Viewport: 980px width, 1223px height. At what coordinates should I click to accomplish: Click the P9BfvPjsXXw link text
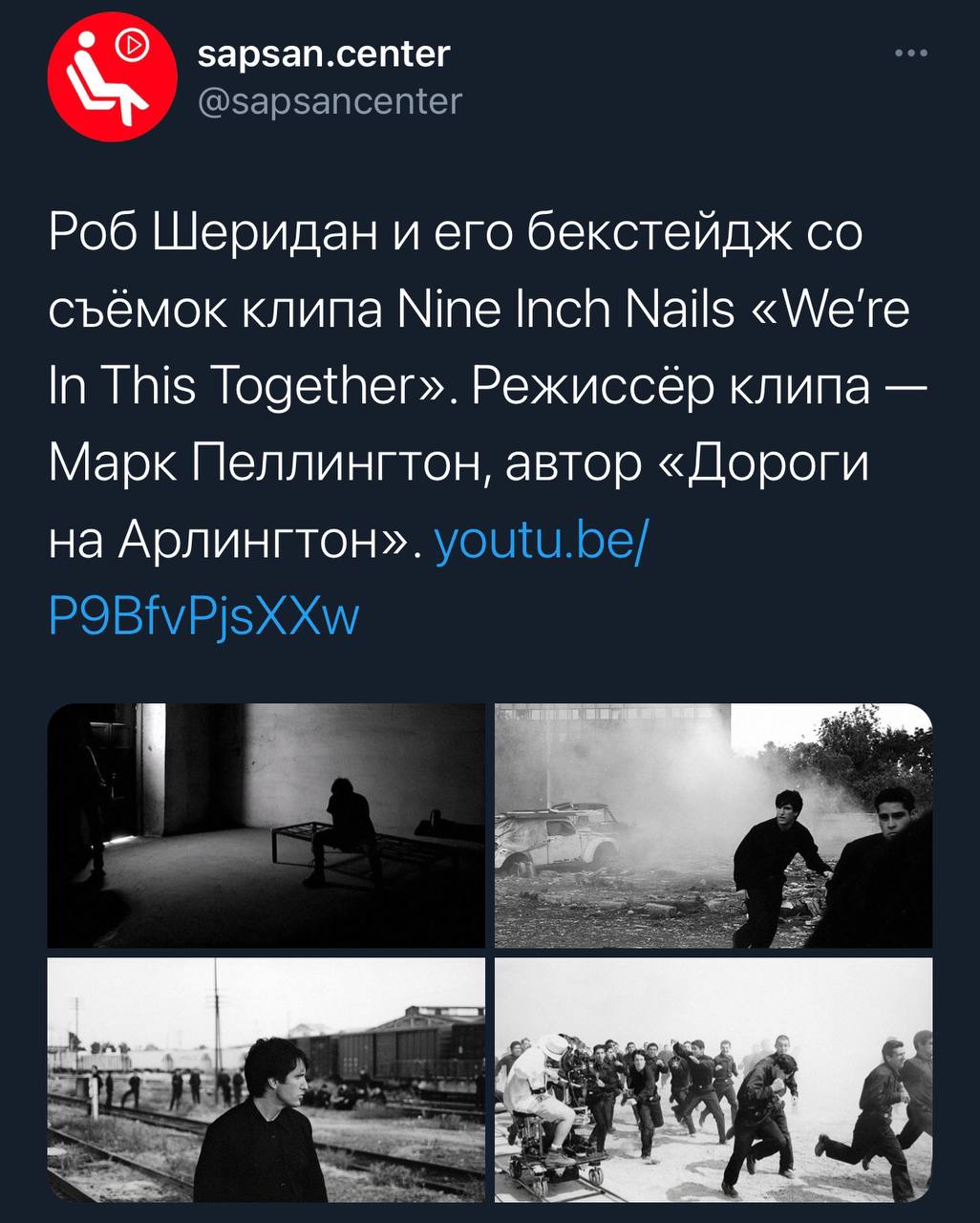[203, 616]
